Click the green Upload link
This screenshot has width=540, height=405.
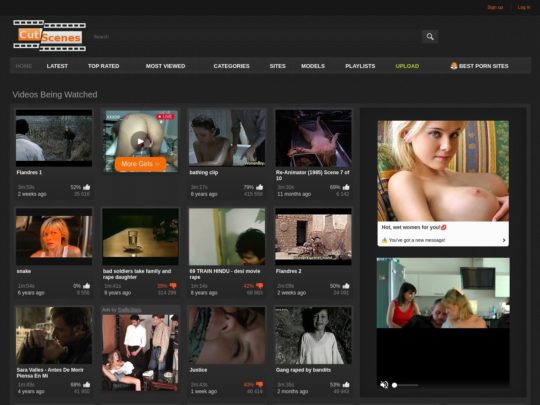point(407,66)
